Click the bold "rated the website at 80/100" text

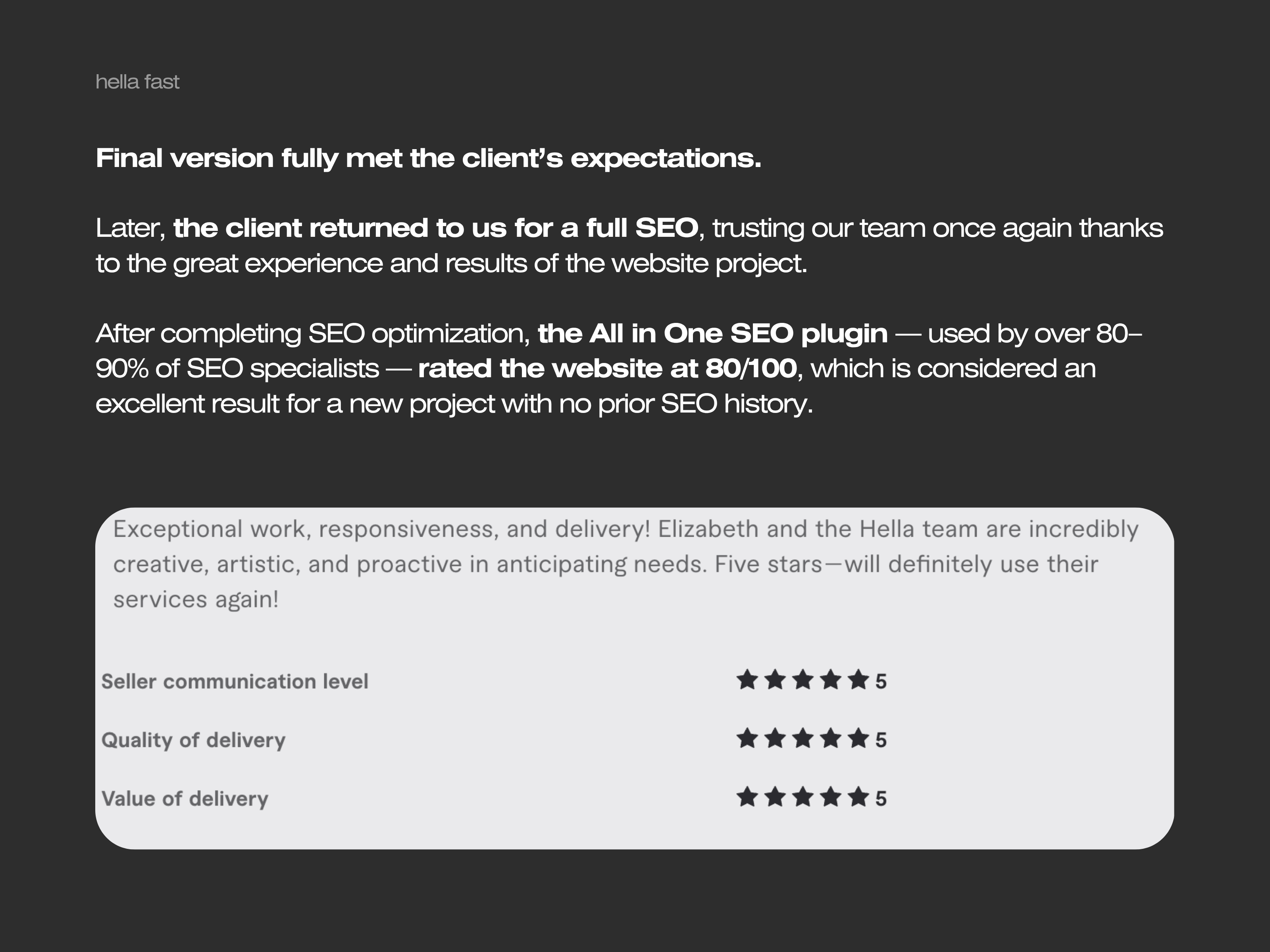click(x=607, y=369)
